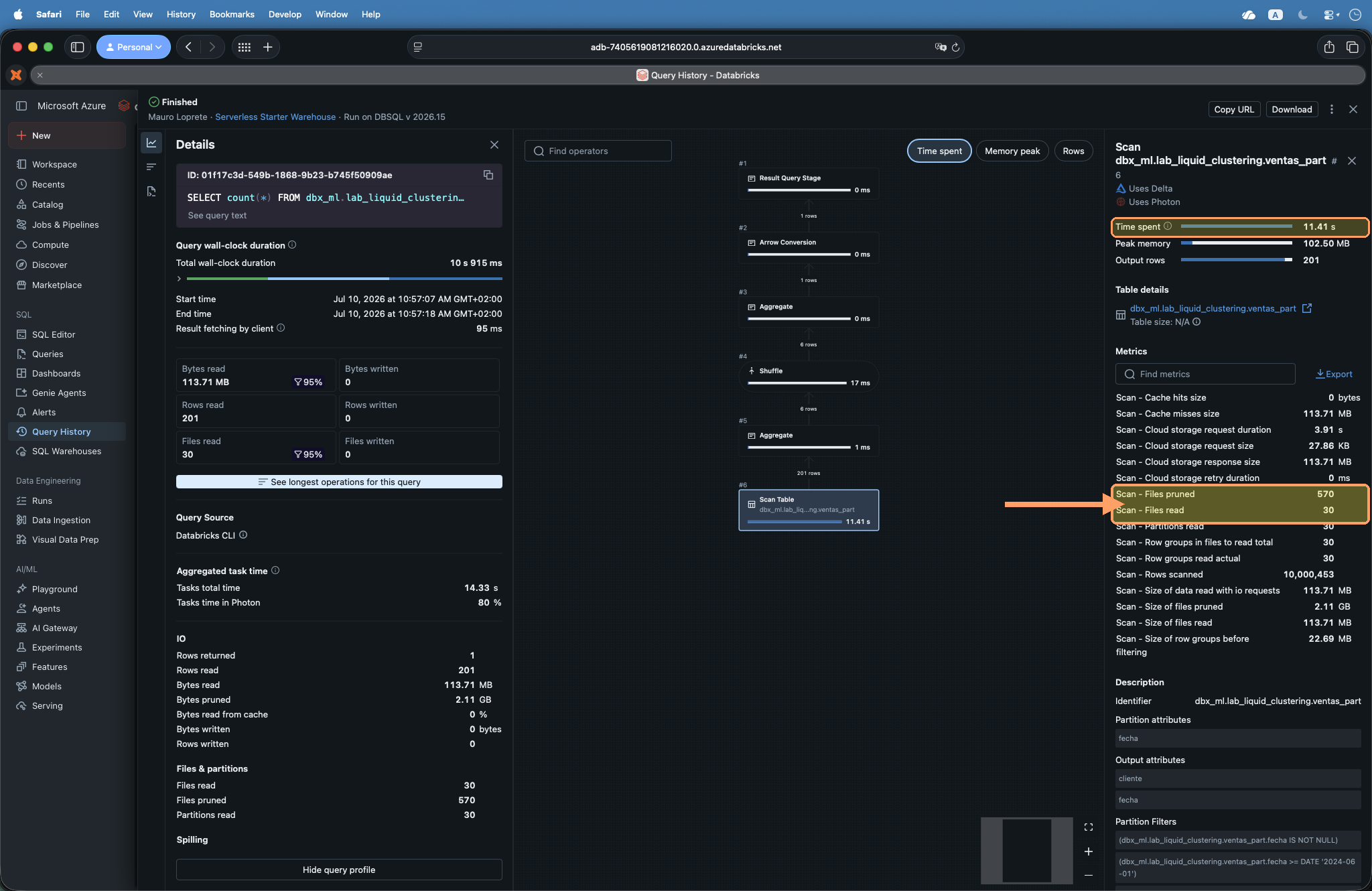Open the Serverless Starter Warehouse link
The width and height of the screenshot is (1372, 891).
pyautogui.click(x=275, y=117)
